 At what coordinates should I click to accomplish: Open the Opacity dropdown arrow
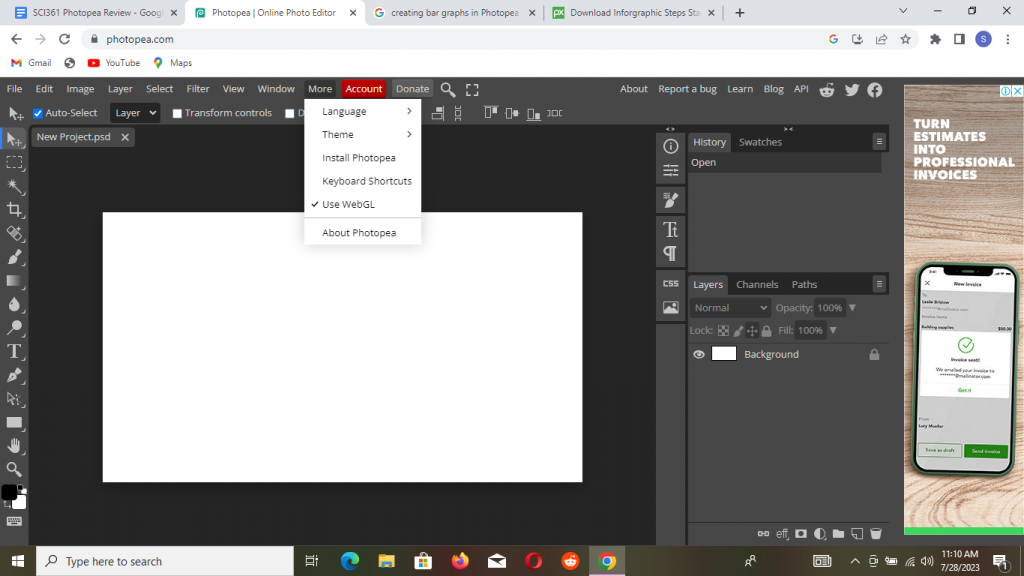[x=853, y=308]
